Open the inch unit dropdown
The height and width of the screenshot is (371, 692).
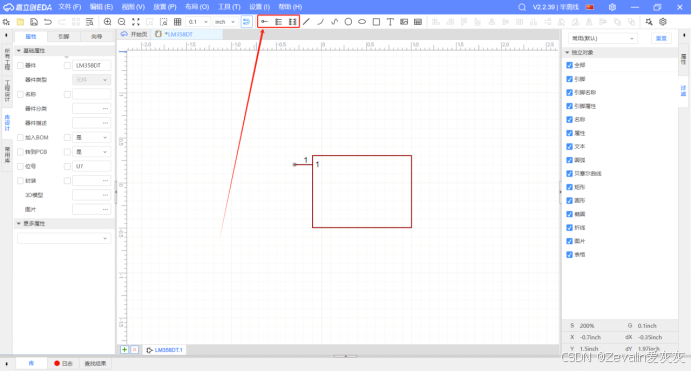click(x=225, y=22)
